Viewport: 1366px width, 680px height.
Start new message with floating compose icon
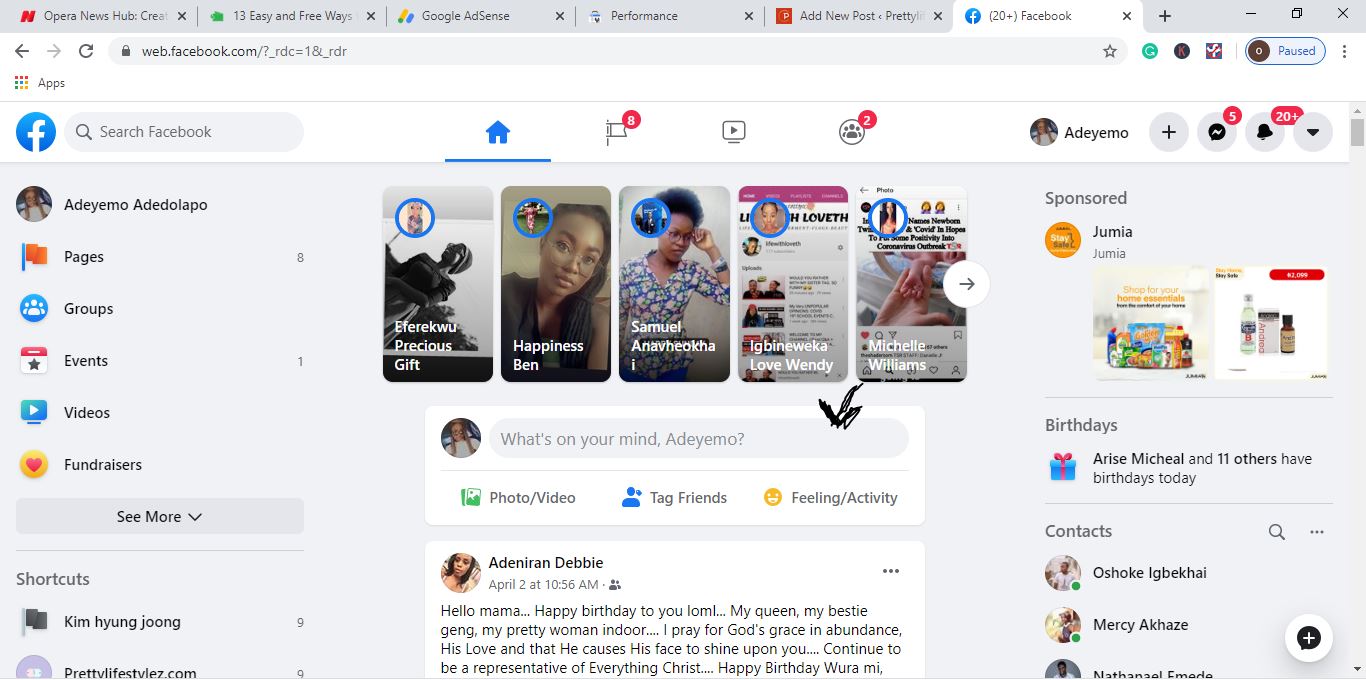1309,637
